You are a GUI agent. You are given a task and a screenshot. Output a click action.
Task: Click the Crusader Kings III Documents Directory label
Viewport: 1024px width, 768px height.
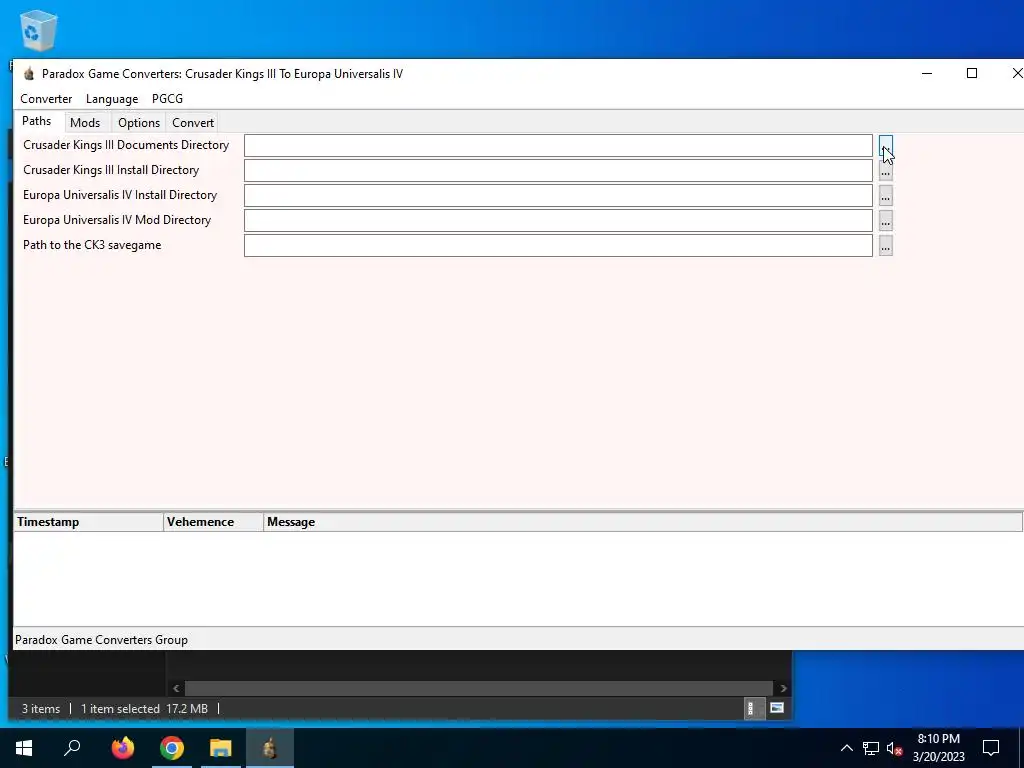[x=126, y=145]
